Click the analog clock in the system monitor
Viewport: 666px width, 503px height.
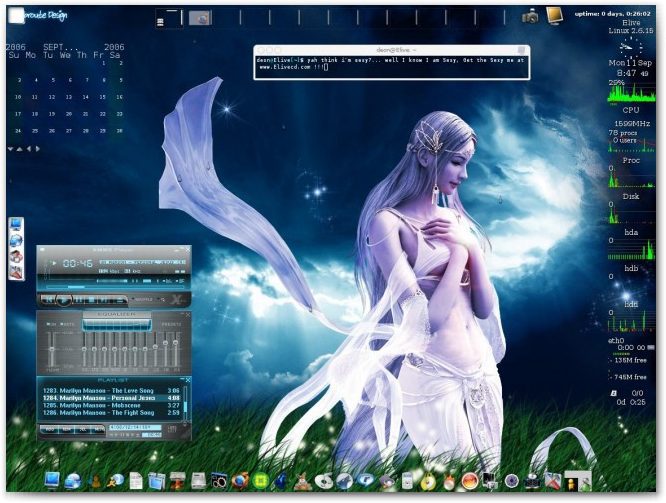coord(631,48)
